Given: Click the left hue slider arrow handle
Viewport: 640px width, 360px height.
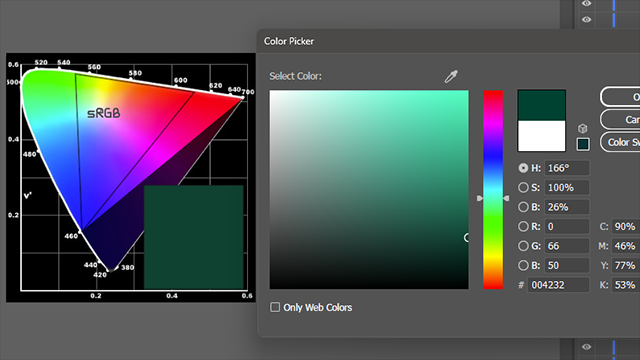Looking at the screenshot, I should click(x=480, y=198).
